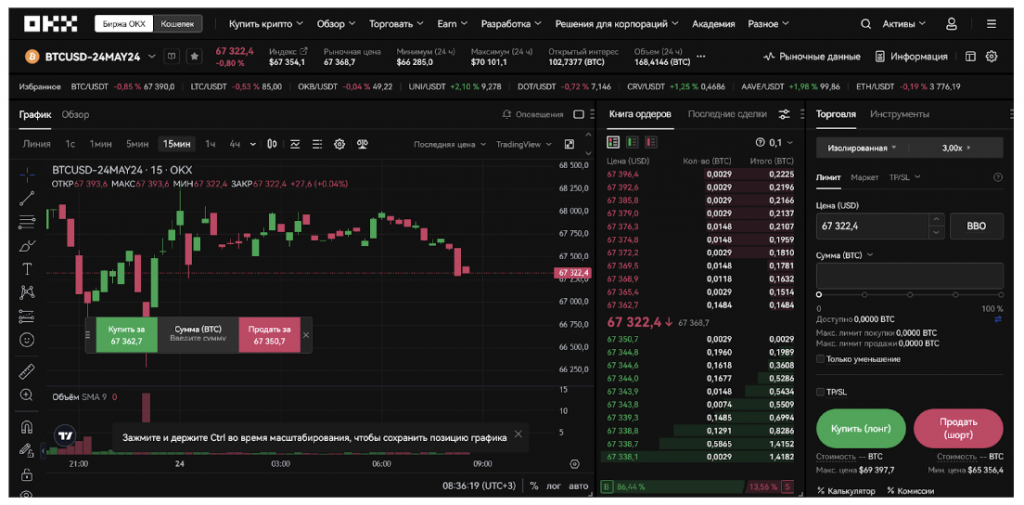The width and height of the screenshot is (1024, 505).
Task: Select the trend line drawing tool
Action: pyautogui.click(x=27, y=198)
